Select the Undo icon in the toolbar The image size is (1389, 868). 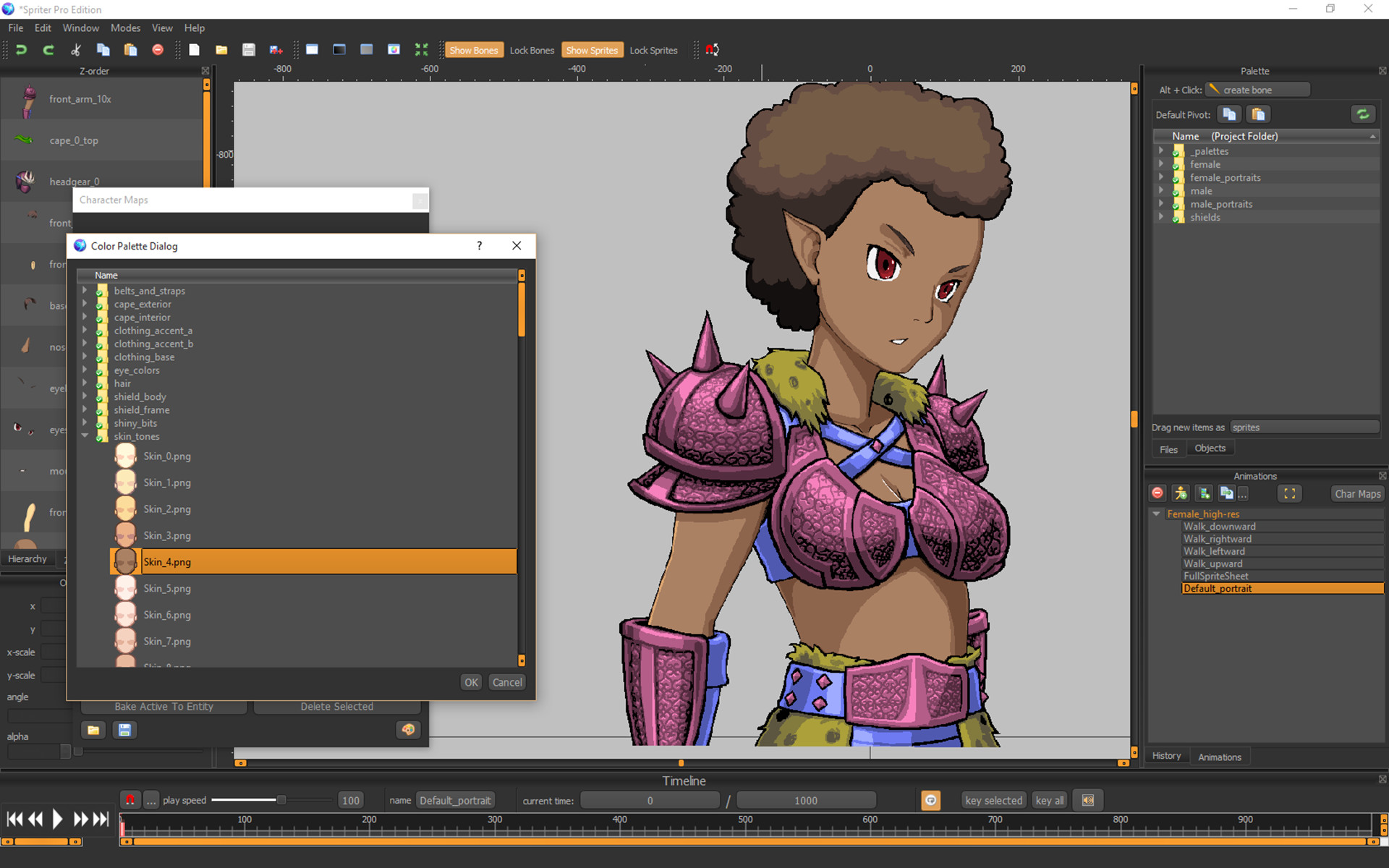click(x=20, y=49)
